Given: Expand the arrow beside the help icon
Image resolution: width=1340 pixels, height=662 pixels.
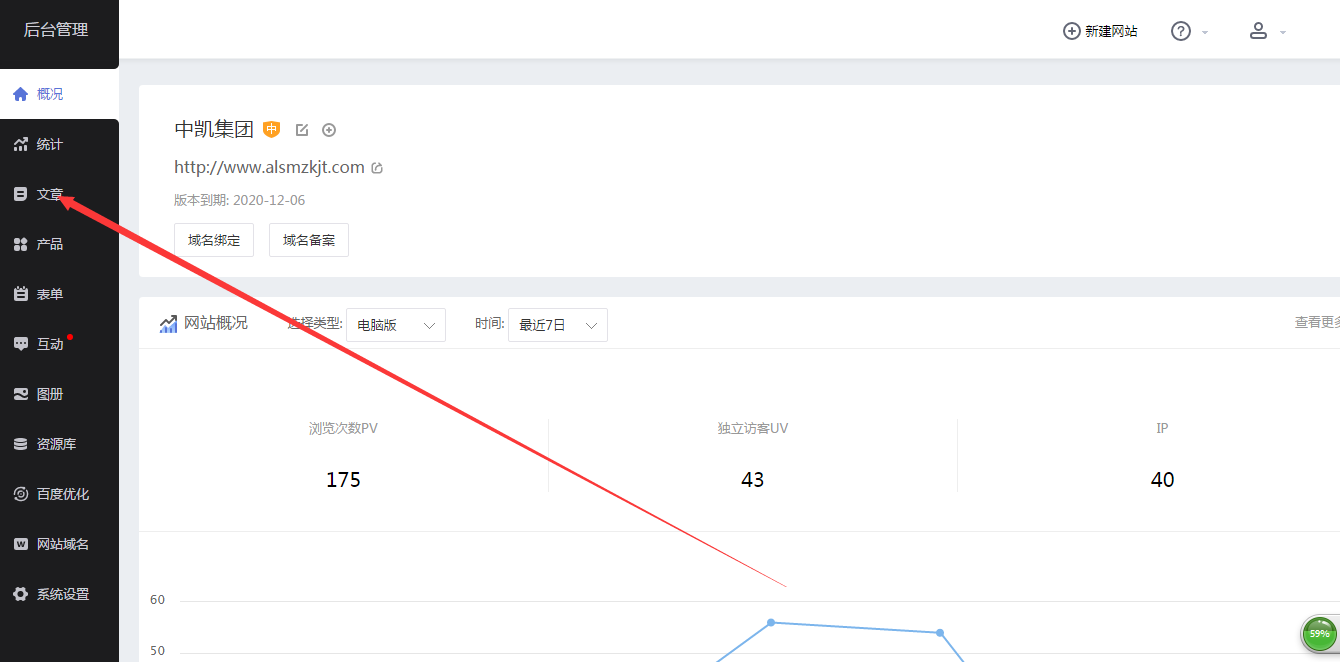Looking at the screenshot, I should point(1205,32).
